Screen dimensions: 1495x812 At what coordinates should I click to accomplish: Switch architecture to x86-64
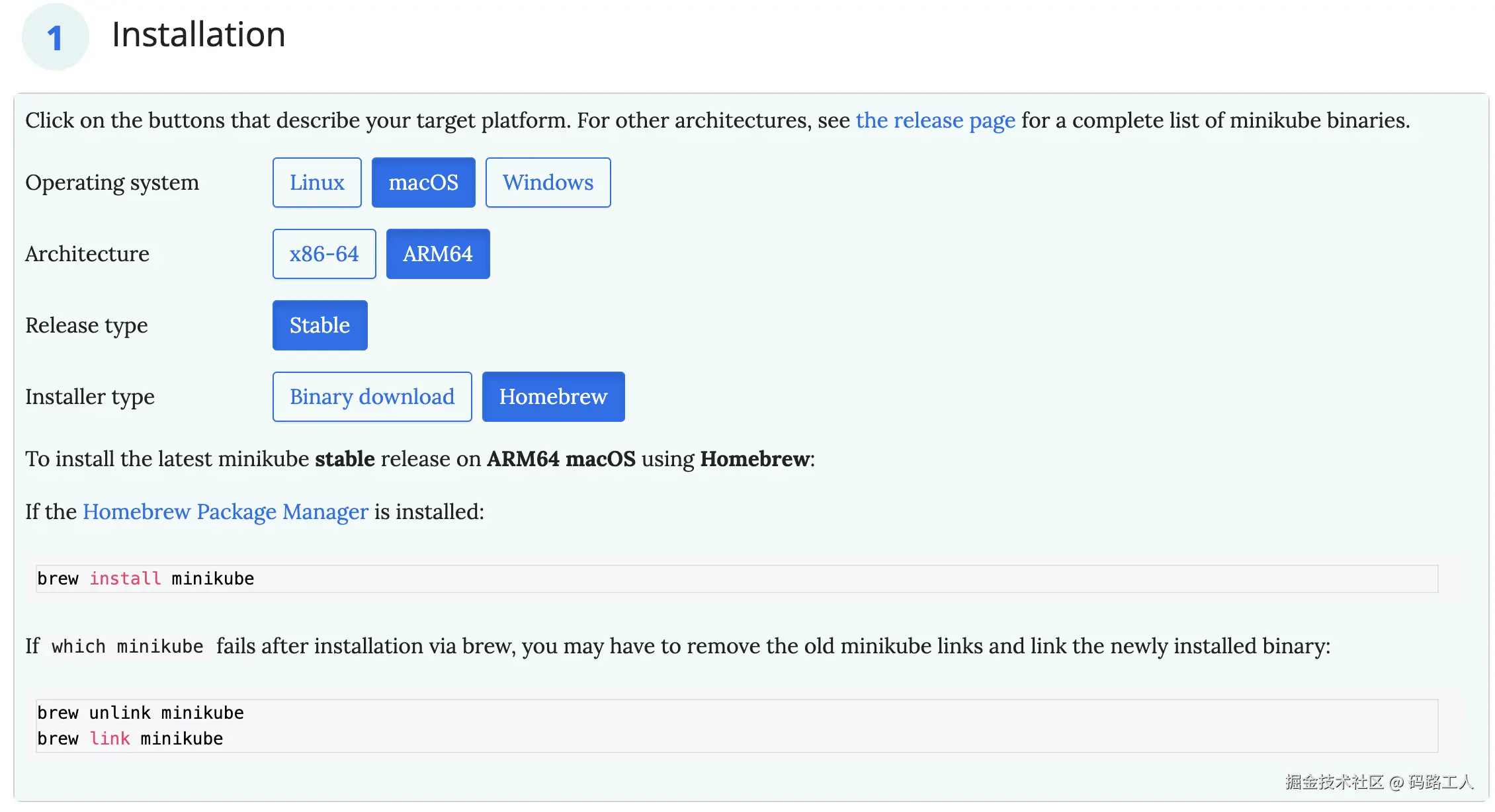(x=324, y=254)
